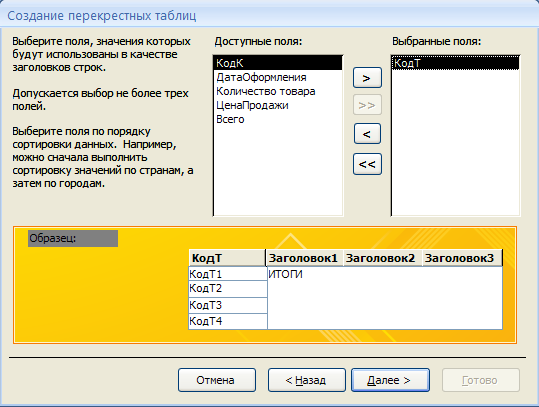The image size is (539, 407).
Task: Go back with the < Назад button
Action: click(307, 380)
